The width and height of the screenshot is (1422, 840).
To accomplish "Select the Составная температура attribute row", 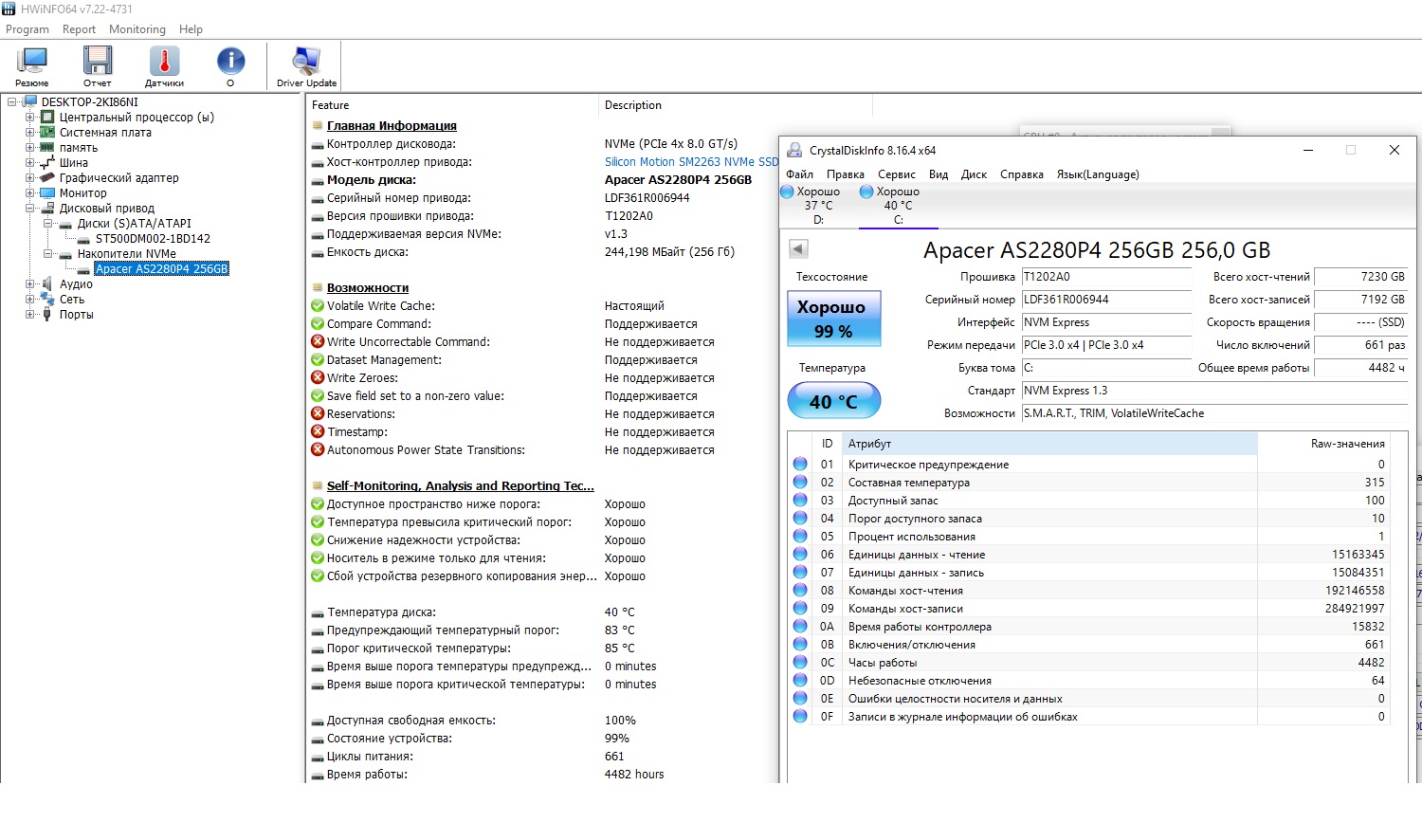I will (x=1088, y=483).
